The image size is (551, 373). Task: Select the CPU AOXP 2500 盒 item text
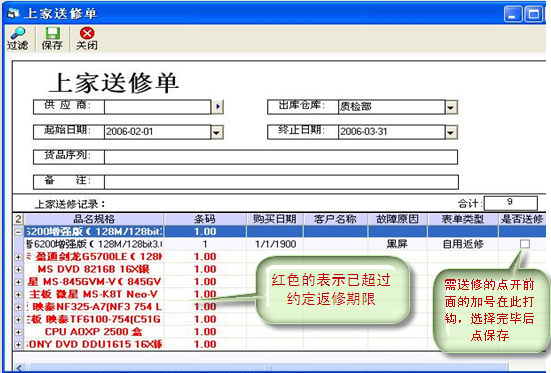[93, 332]
